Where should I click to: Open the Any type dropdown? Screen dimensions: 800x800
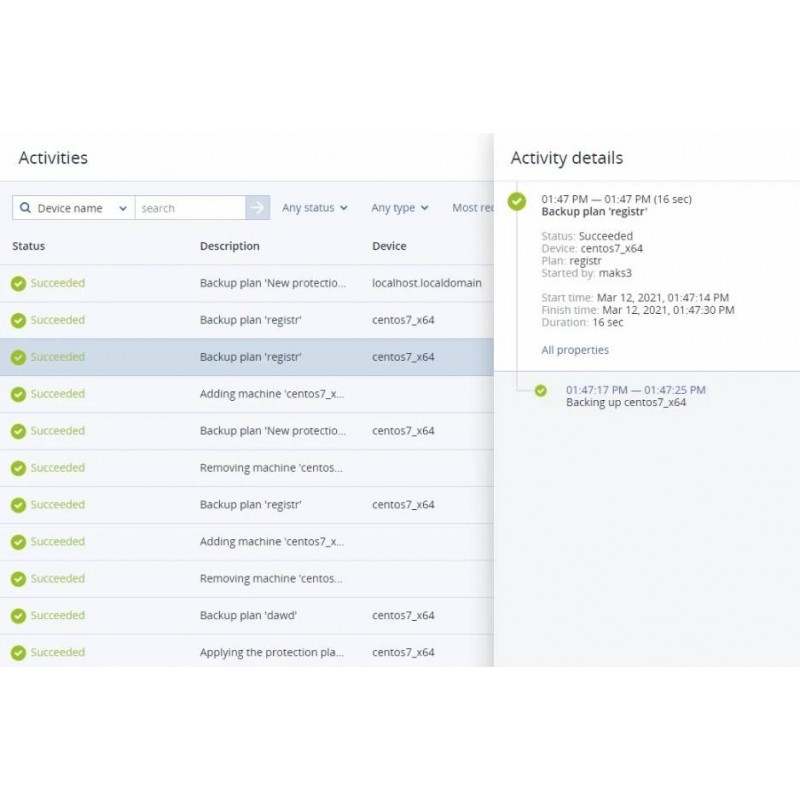399,208
